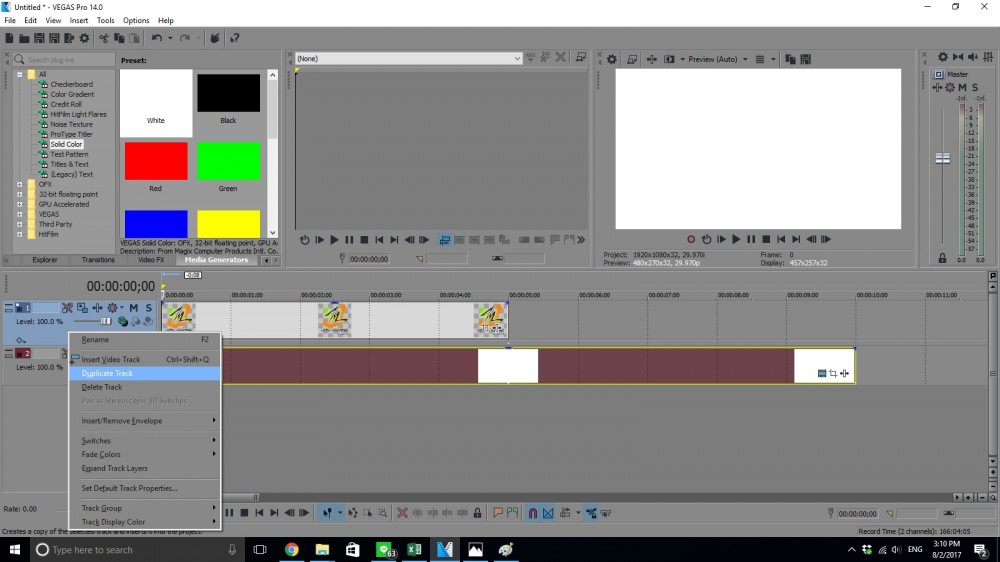Switch to the Video FX tab

[151, 260]
